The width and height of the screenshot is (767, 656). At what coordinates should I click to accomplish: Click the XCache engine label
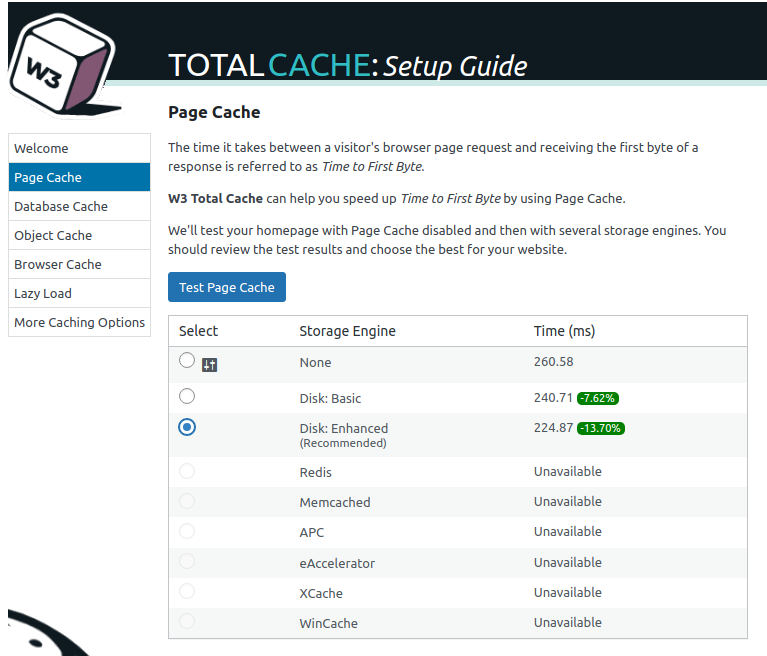tap(321, 593)
